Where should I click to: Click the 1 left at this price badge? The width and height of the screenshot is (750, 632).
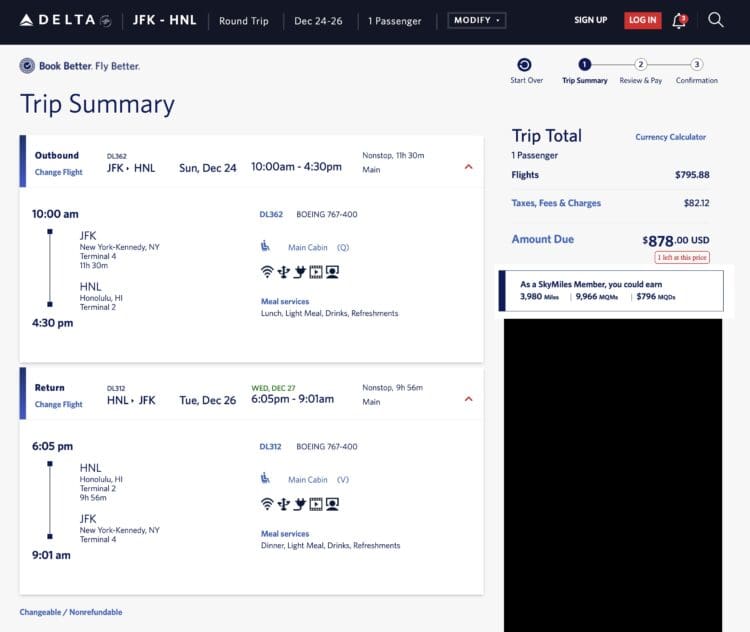[x=682, y=257]
